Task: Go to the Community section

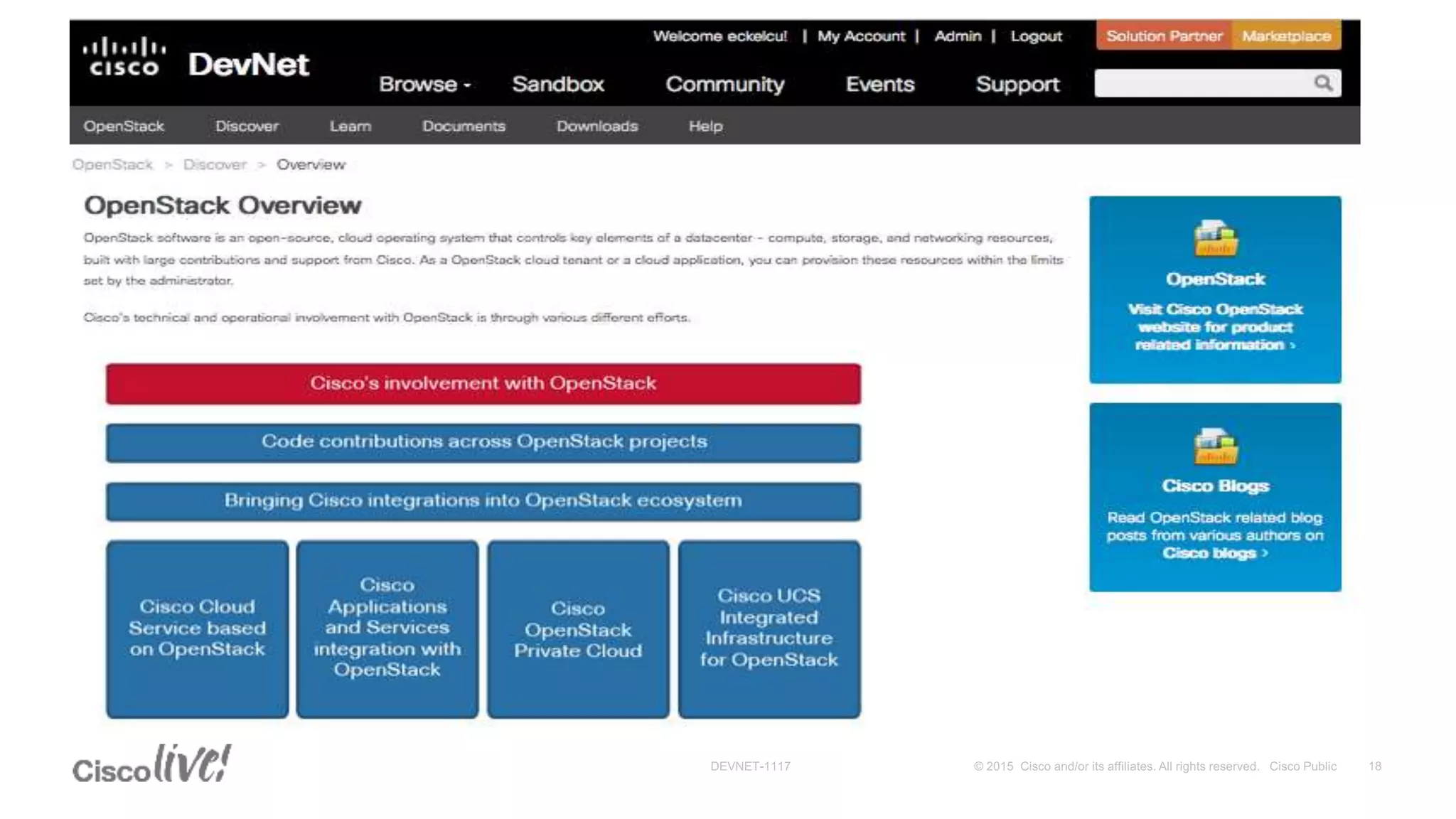Action: (x=724, y=84)
